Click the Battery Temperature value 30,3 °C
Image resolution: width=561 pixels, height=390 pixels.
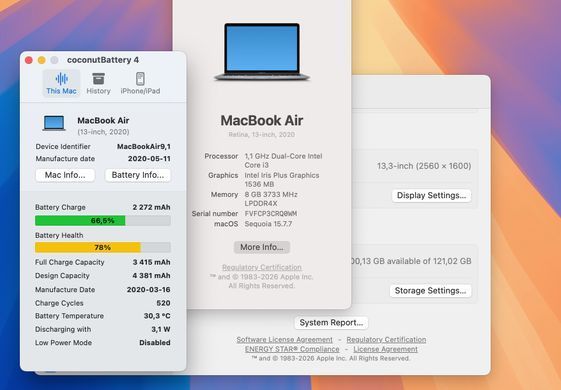[157, 316]
